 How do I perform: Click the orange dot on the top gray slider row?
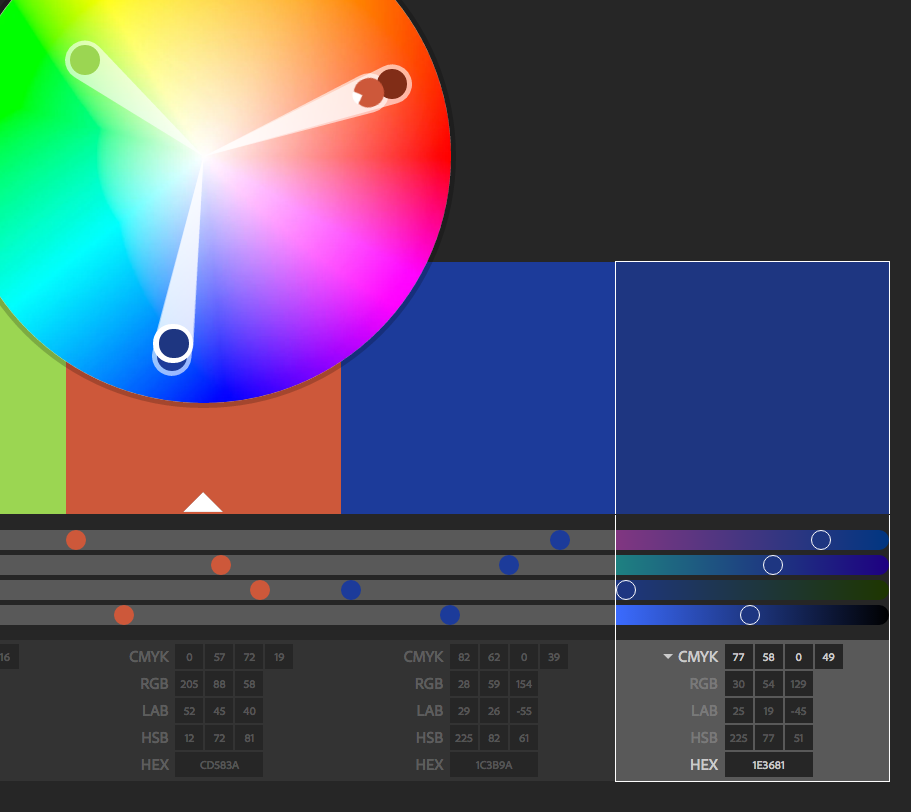tap(75, 540)
